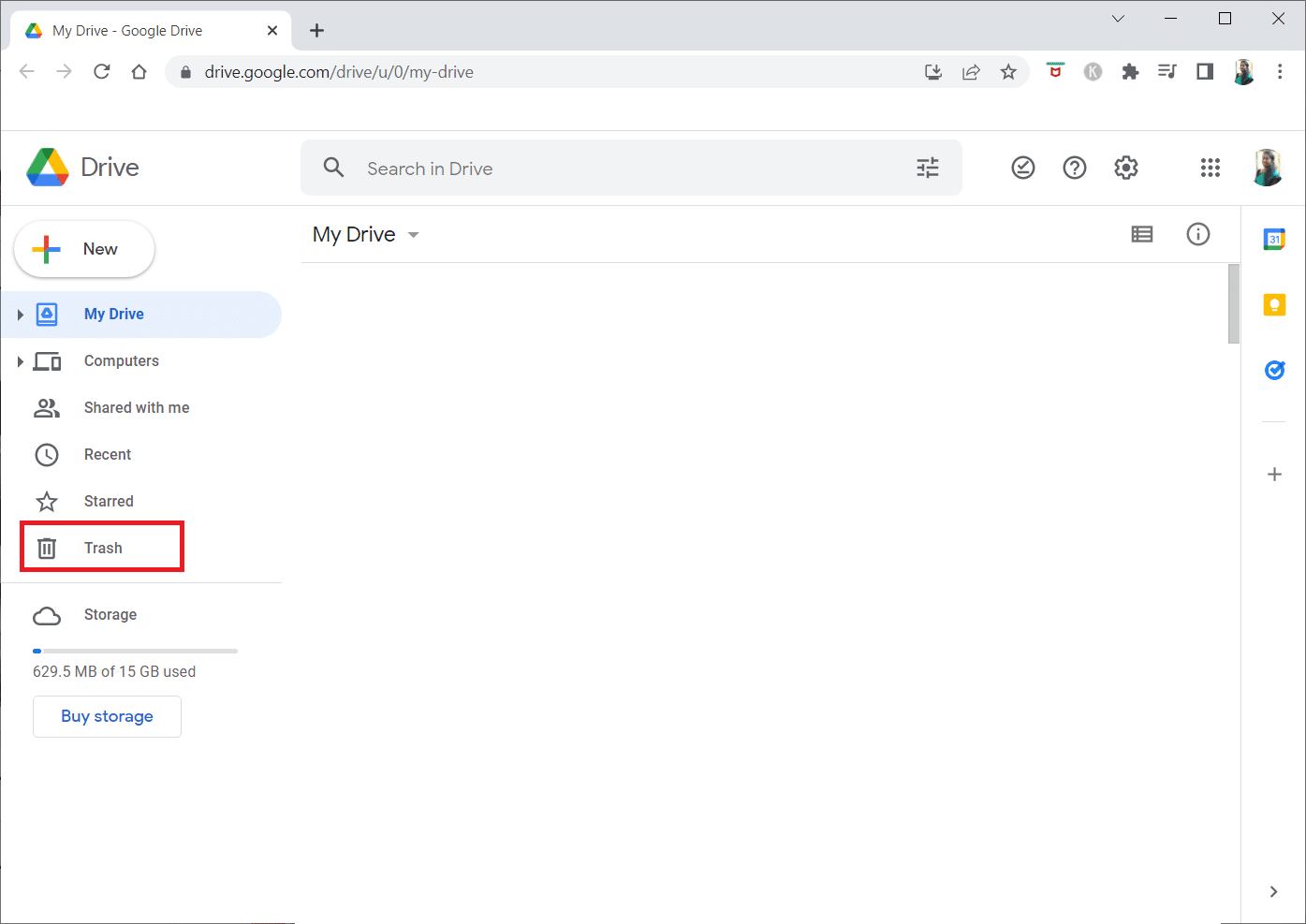Click the grey K extension icon
The height and width of the screenshot is (924, 1306).
point(1093,72)
